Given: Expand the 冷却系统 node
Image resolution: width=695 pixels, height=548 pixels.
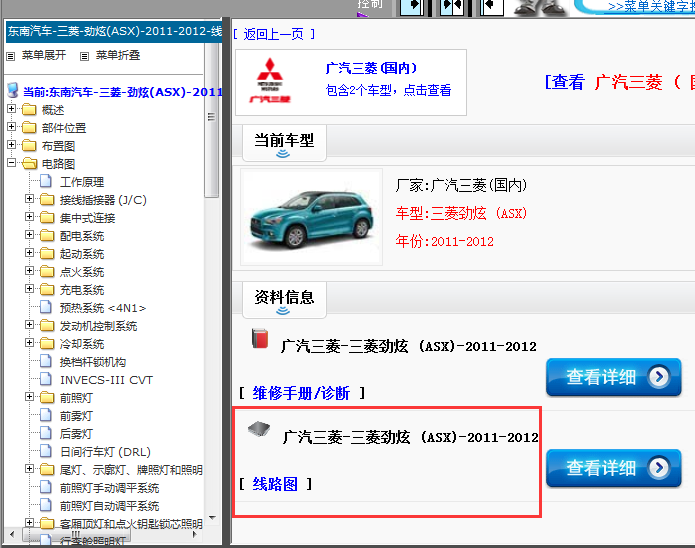Looking at the screenshot, I should click(29, 343).
